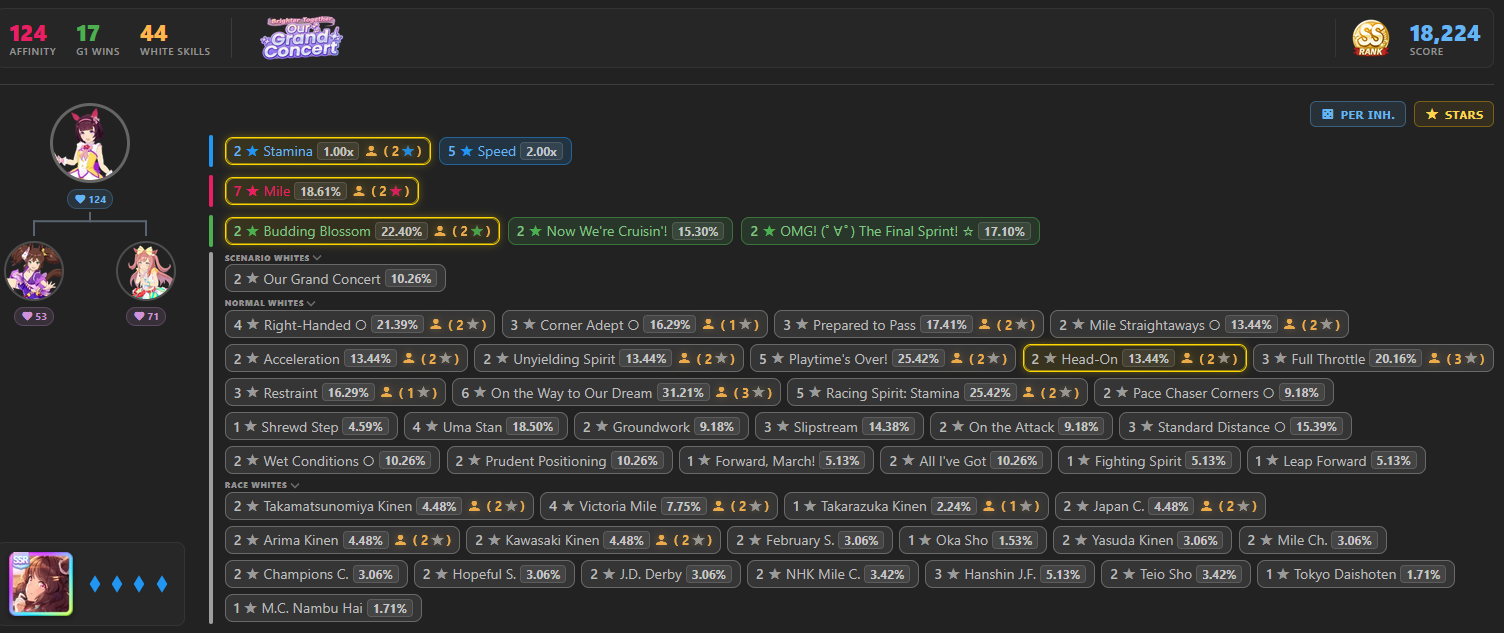
Task: Click the Full Throttle chip
Action: coord(1374,359)
